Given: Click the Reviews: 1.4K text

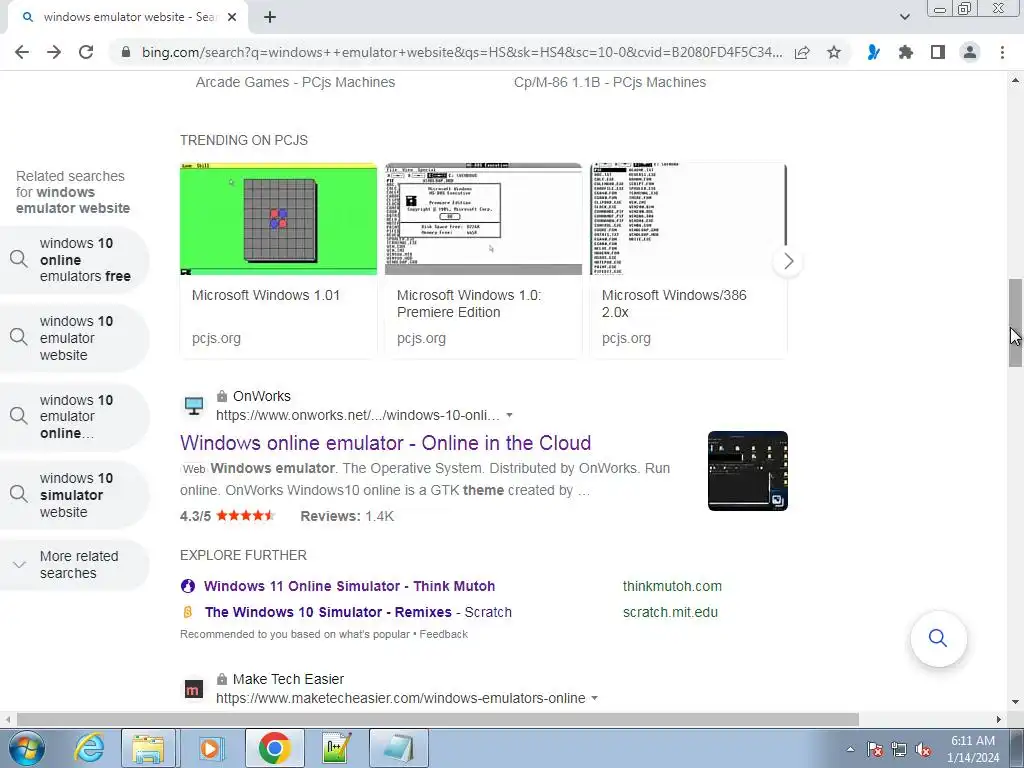Looking at the screenshot, I should tap(347, 516).
